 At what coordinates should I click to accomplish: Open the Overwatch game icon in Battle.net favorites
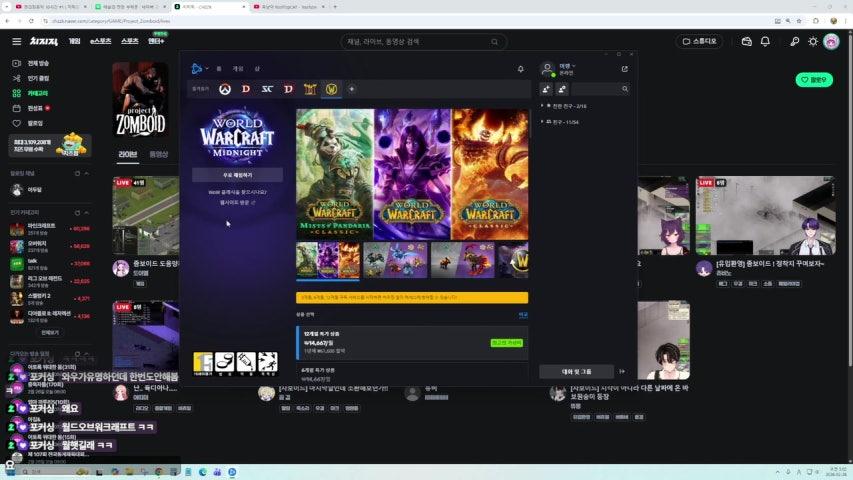click(225, 89)
